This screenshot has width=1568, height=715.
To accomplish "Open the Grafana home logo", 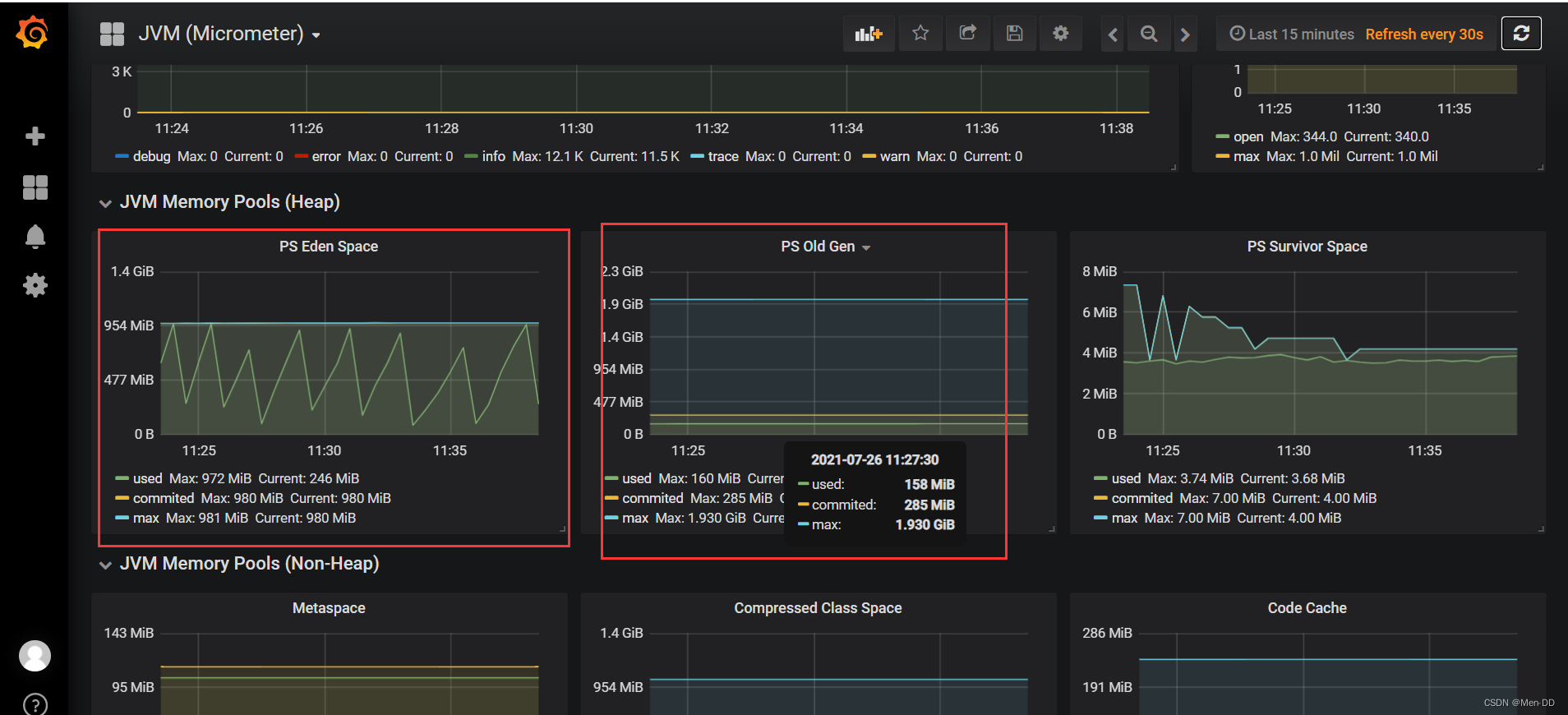I will tap(33, 33).
